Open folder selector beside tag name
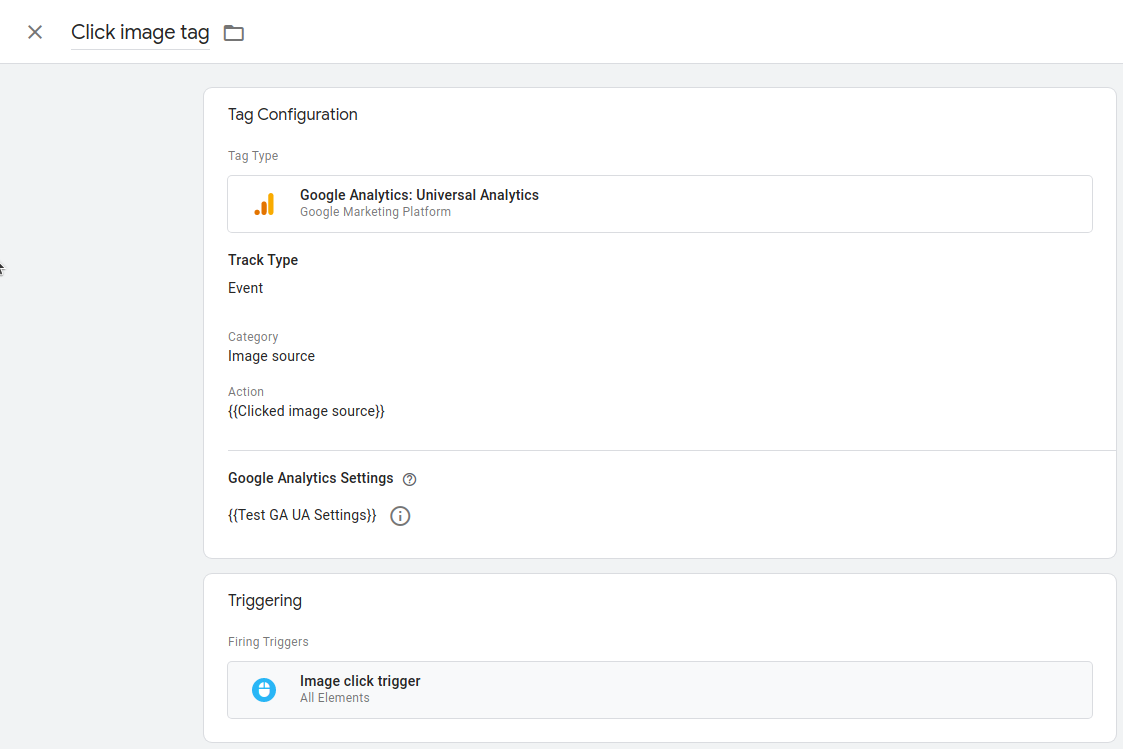Image resolution: width=1123 pixels, height=749 pixels. pos(234,33)
